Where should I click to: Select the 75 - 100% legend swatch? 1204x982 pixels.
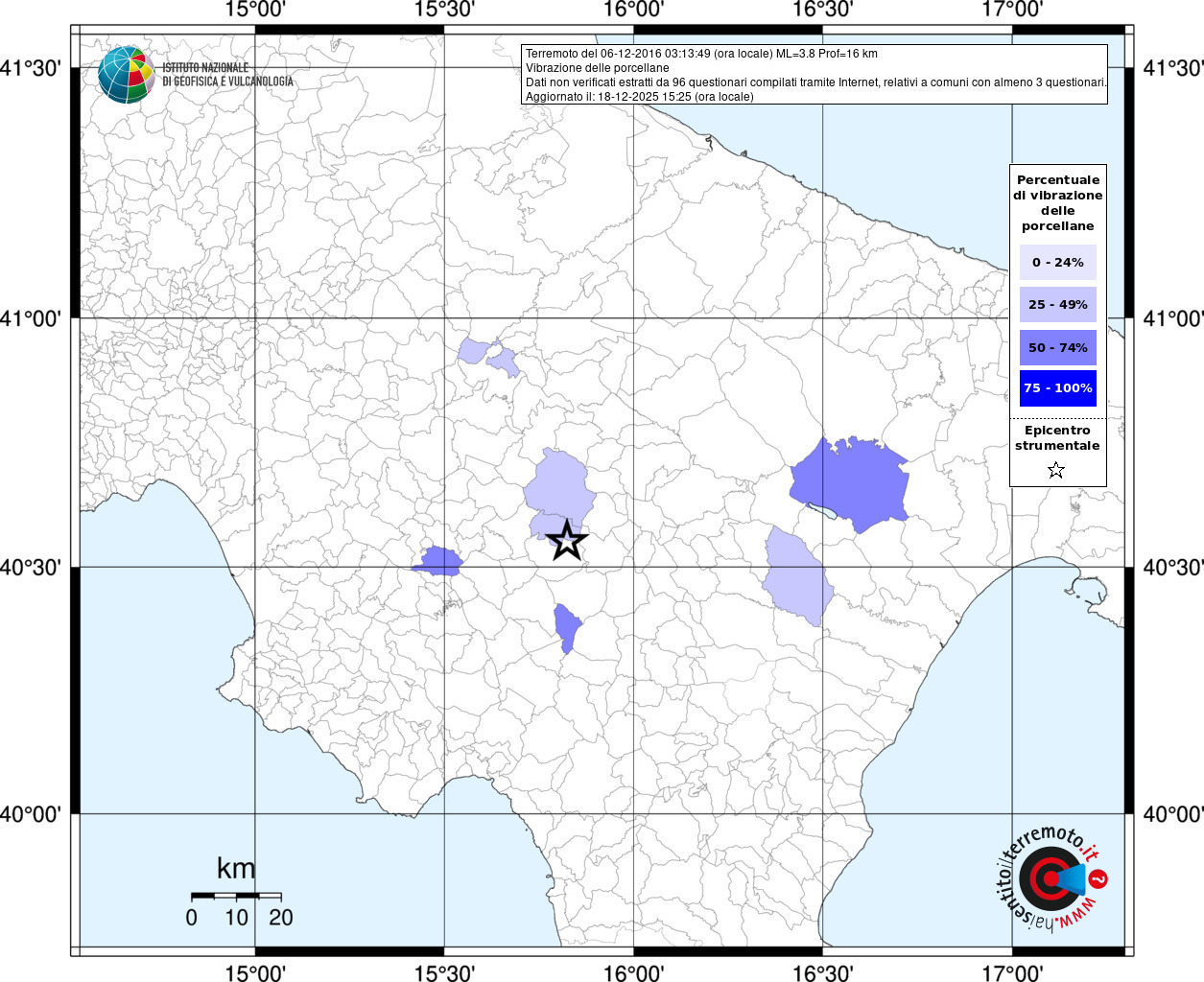[1057, 387]
